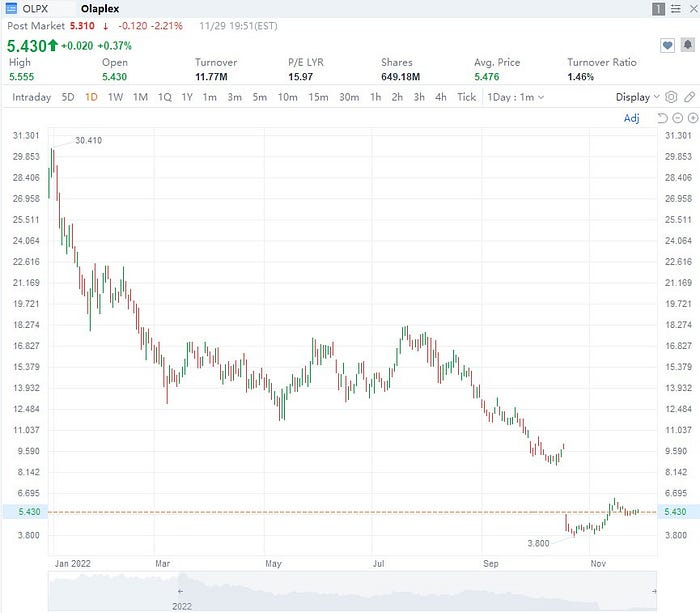
Task: Select the 1Y yearly chart tab
Action: [x=187, y=97]
